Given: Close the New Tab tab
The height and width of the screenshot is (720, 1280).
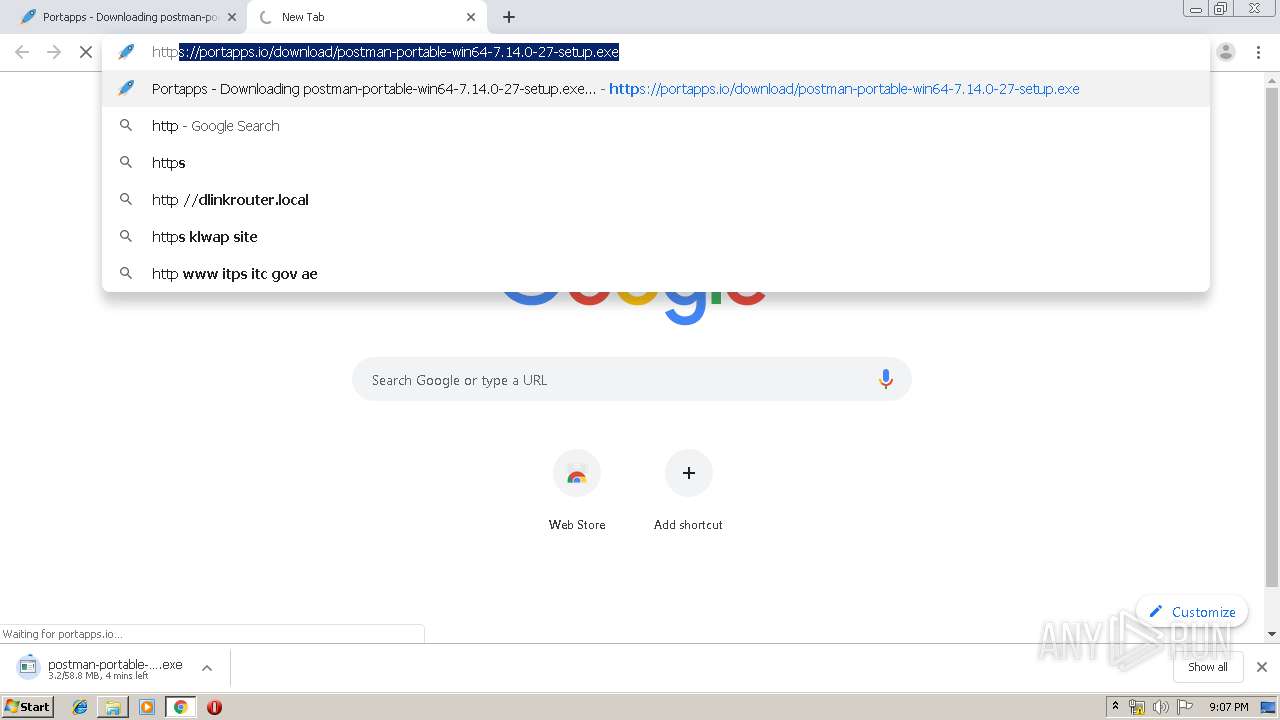Looking at the screenshot, I should click(471, 17).
